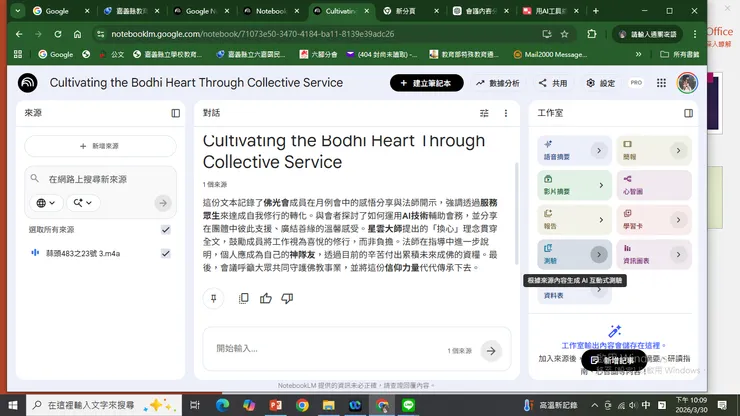
Task: Switch to the 用AI工具 tab
Action: (550, 11)
